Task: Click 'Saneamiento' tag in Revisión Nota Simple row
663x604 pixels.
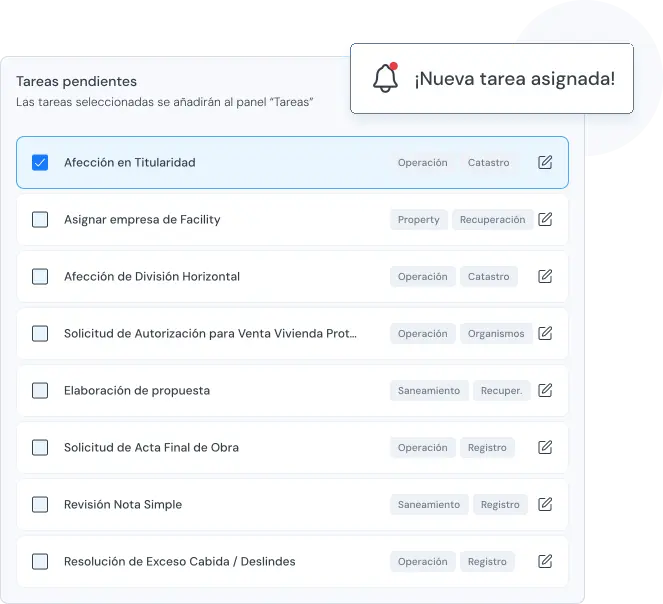Action: point(429,505)
